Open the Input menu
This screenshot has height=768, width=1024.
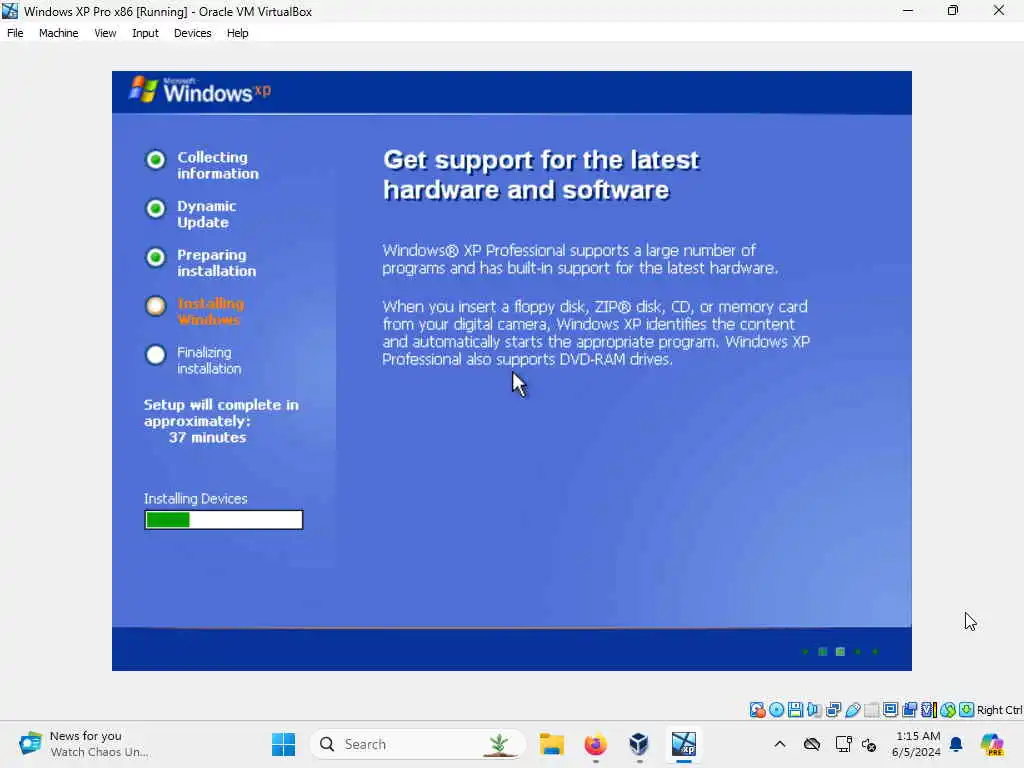tap(145, 33)
